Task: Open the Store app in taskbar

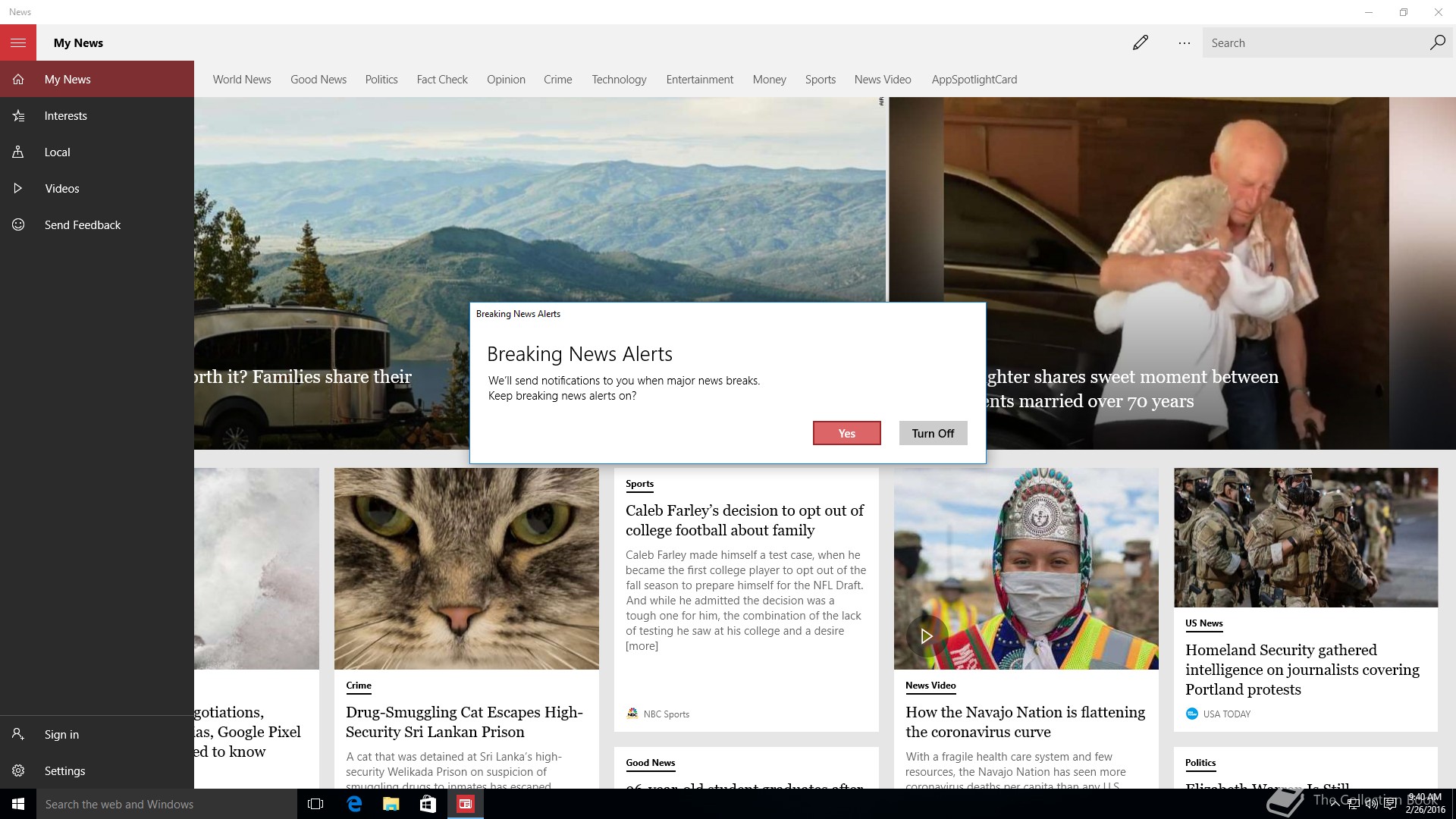Action: pos(428,804)
